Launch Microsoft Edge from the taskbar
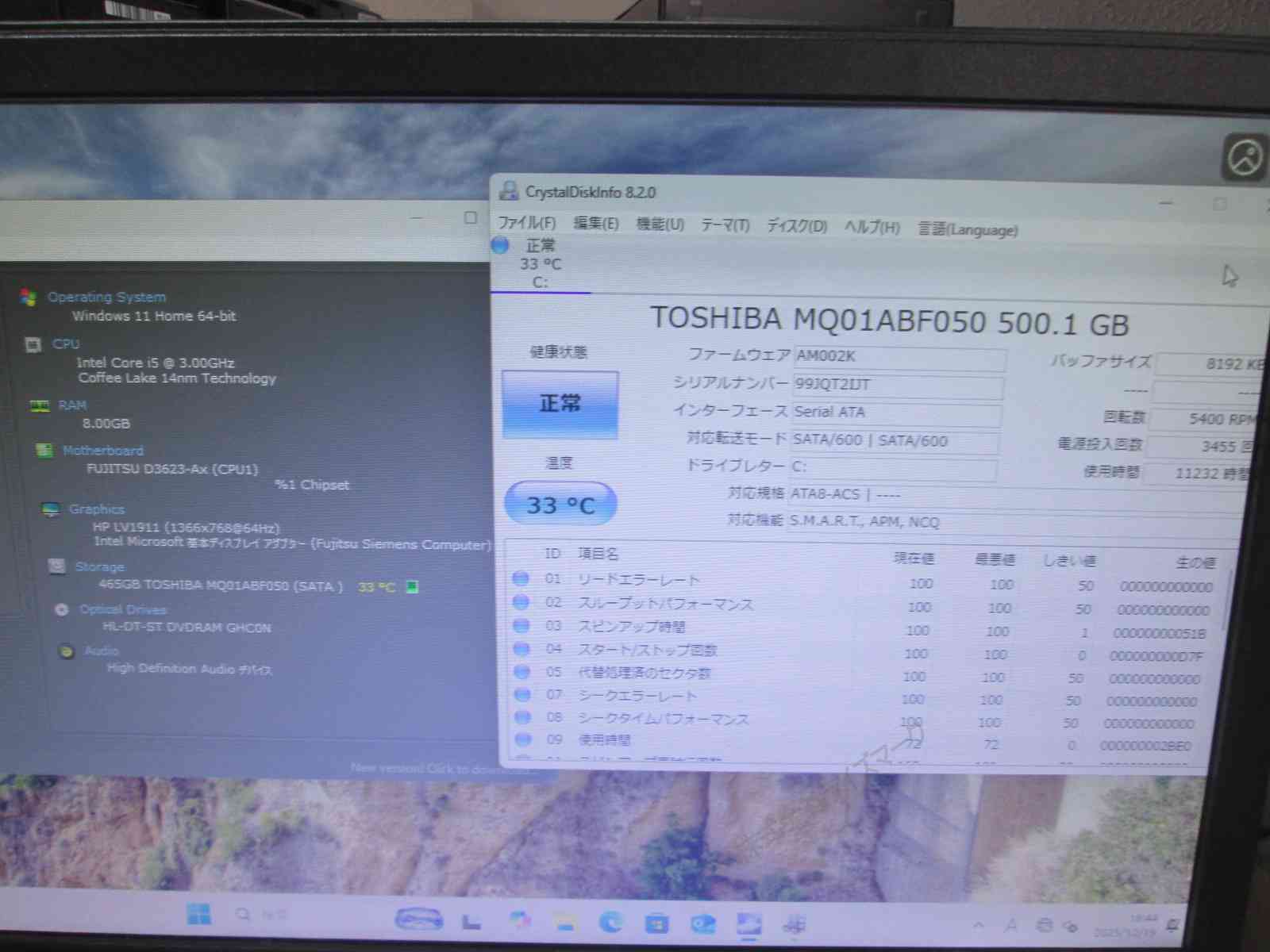1270x952 pixels. [610, 922]
